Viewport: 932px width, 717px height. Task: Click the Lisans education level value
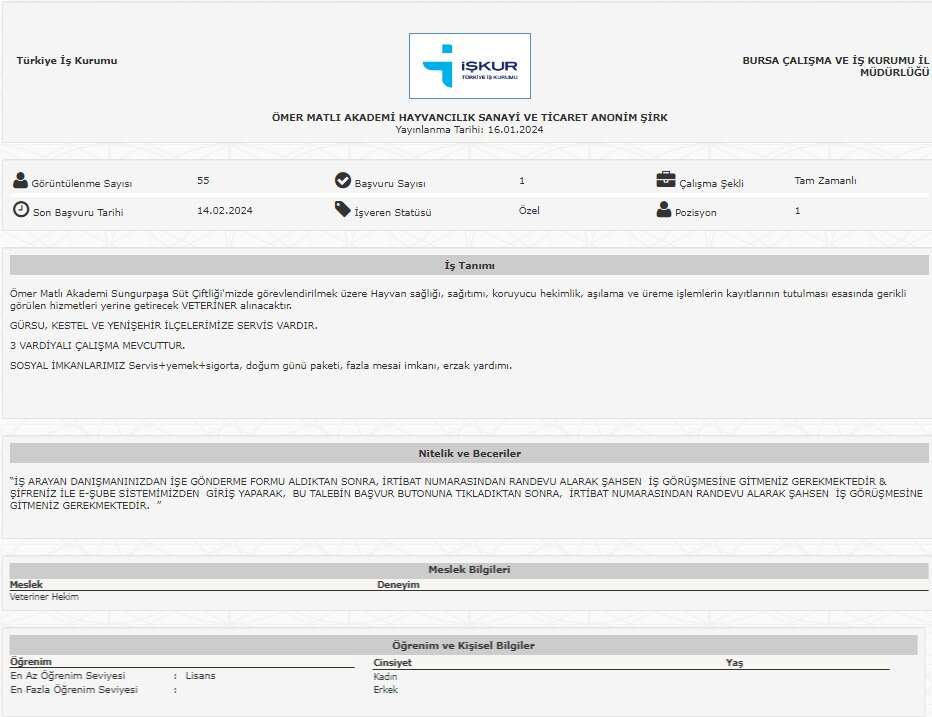[x=200, y=676]
